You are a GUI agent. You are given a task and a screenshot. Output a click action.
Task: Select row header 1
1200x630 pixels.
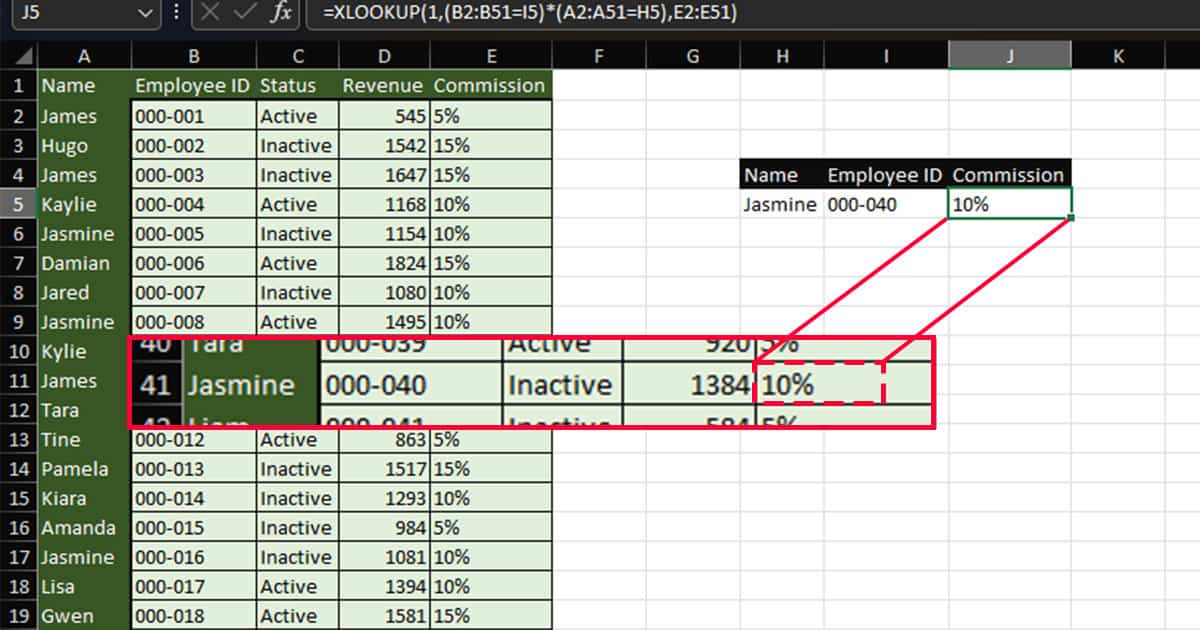pyautogui.click(x=18, y=86)
